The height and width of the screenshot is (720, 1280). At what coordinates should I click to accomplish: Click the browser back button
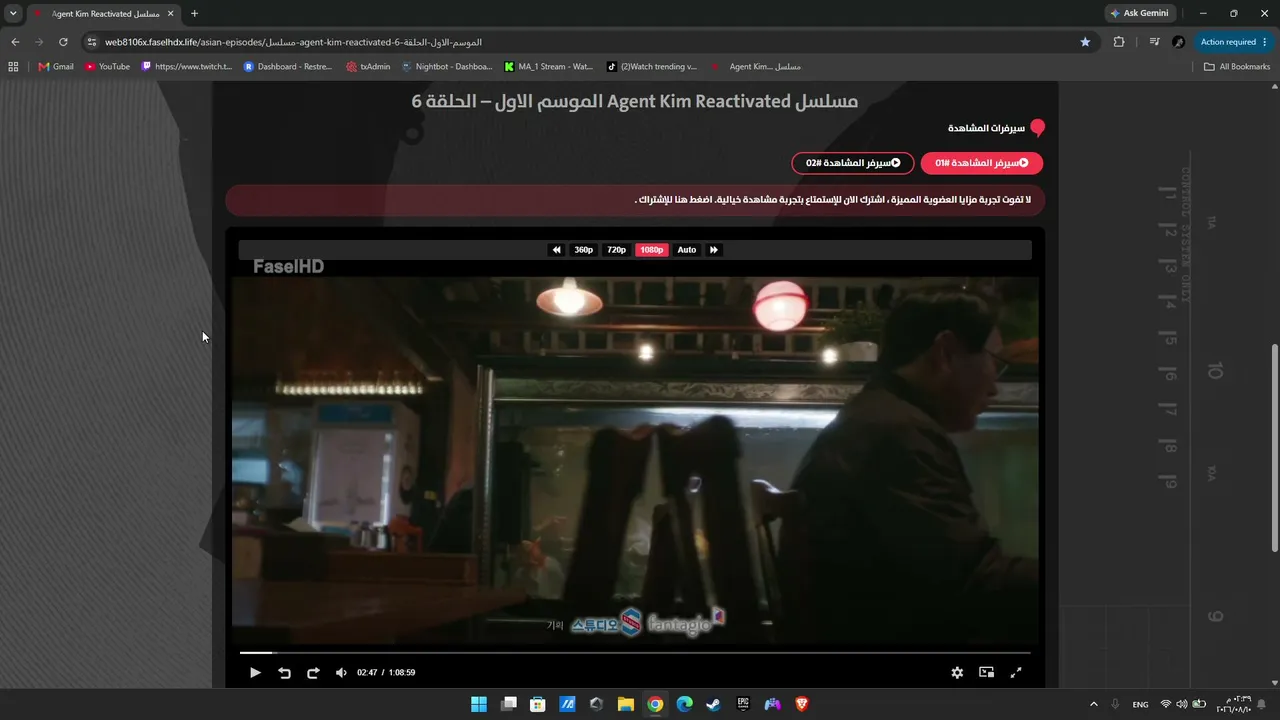[15, 42]
